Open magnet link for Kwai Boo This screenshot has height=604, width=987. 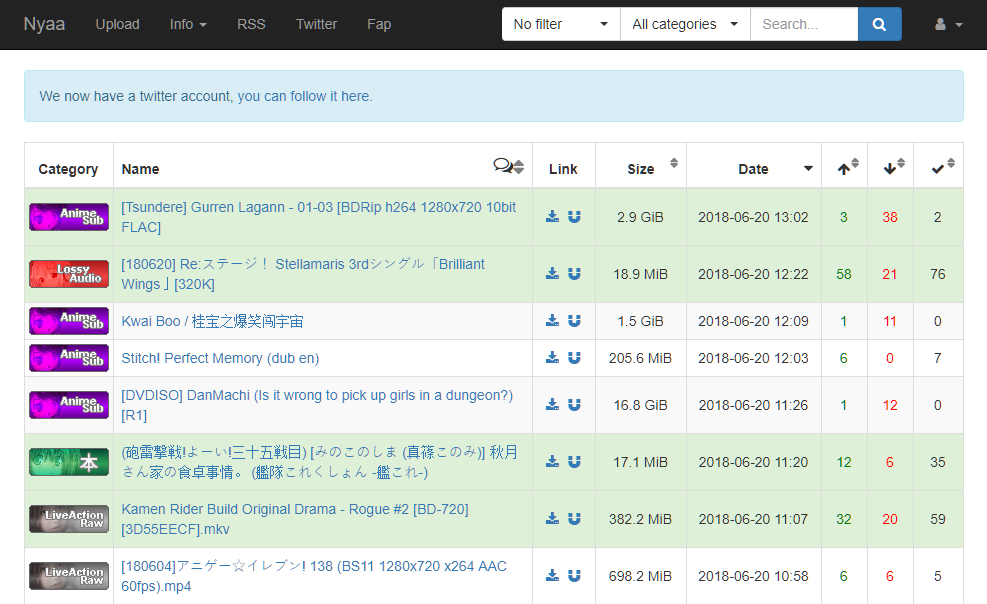tap(574, 321)
